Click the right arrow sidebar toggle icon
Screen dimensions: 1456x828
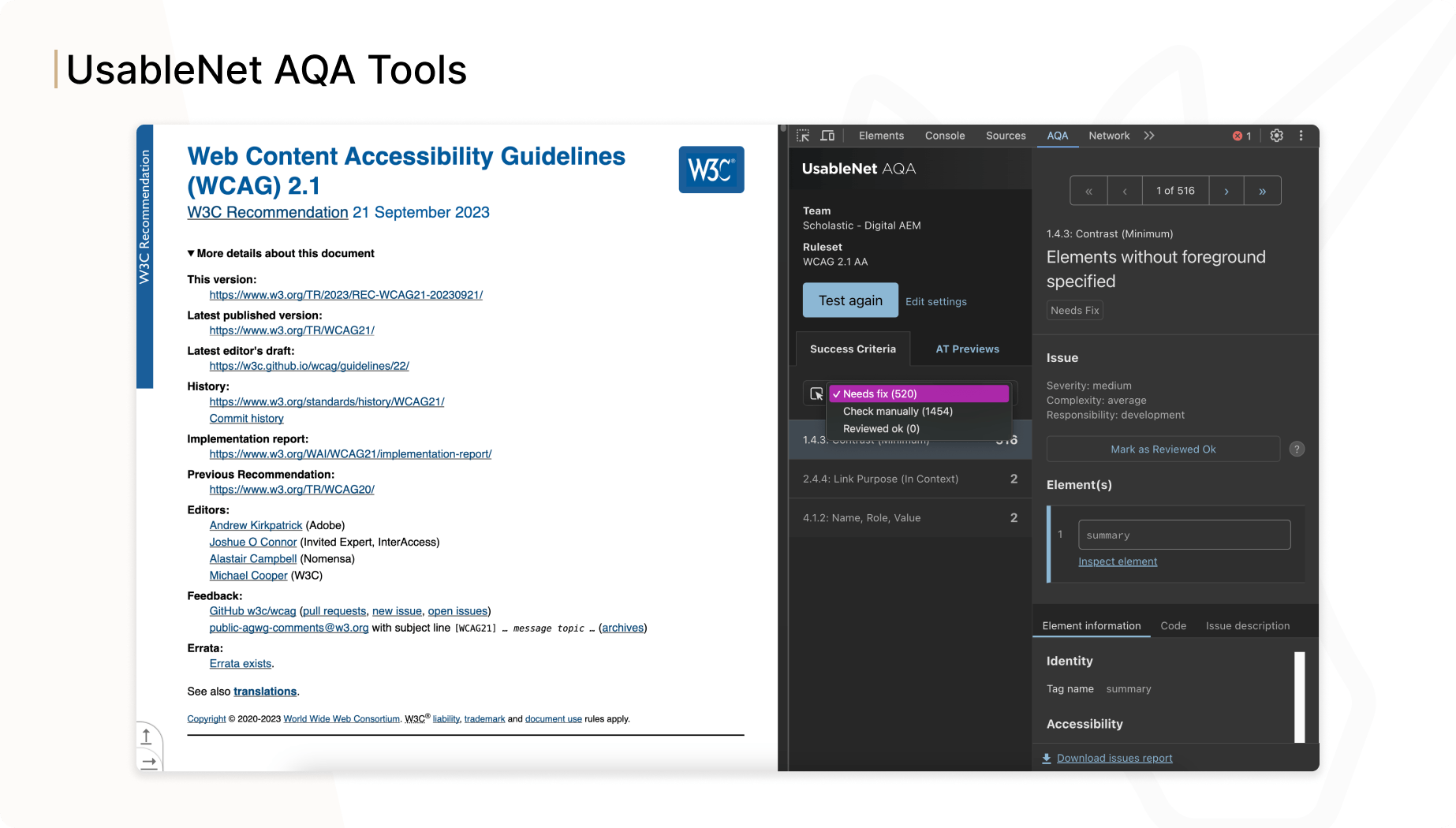(148, 762)
